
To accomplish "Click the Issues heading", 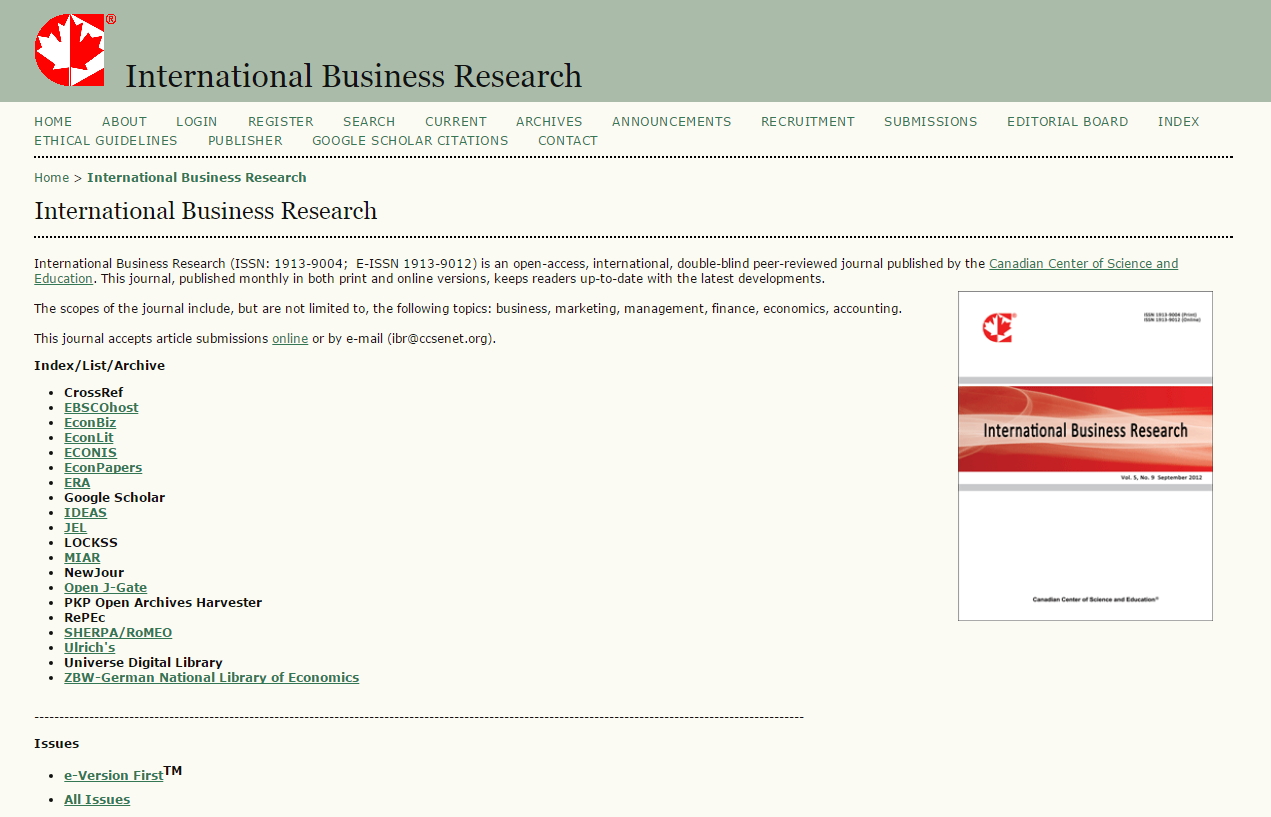I will [57, 744].
